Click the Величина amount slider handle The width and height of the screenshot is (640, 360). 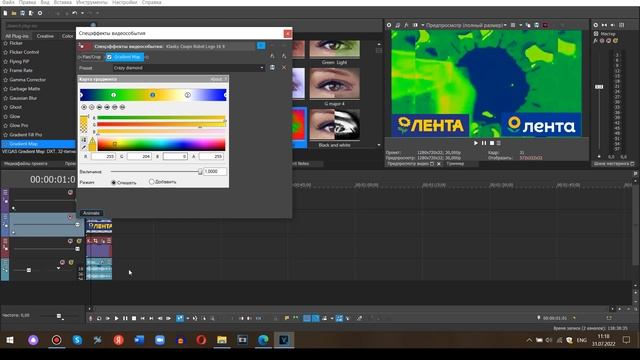point(200,172)
